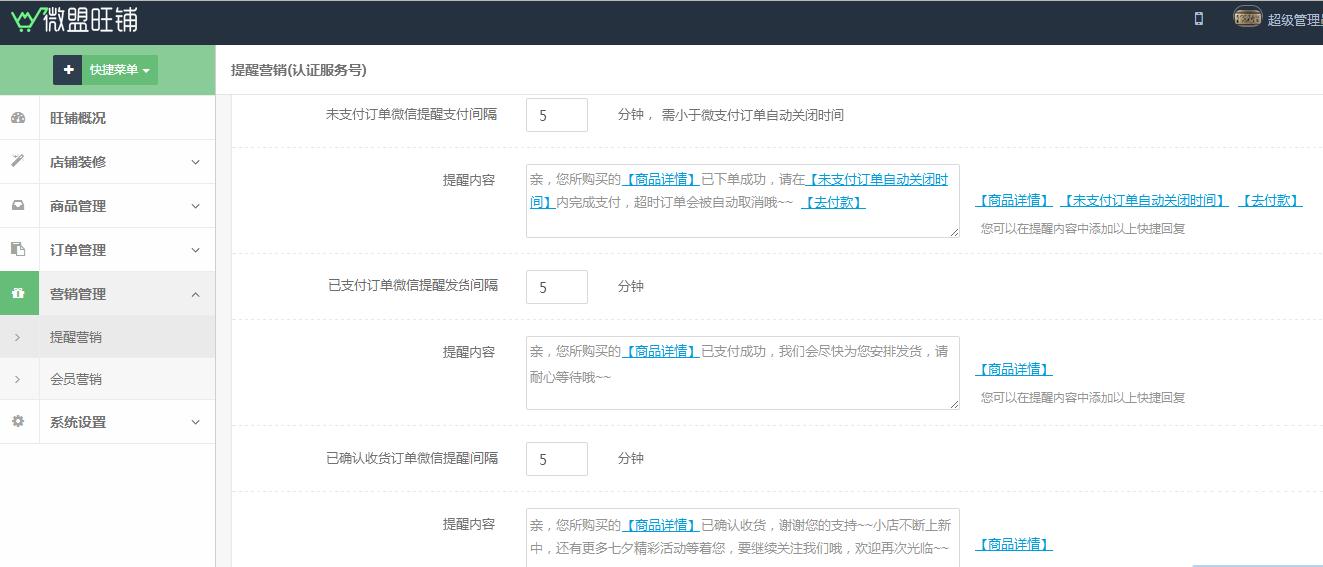The width and height of the screenshot is (1323, 567).
Task: Click the mobile phone icon in header
Action: (x=1198, y=19)
